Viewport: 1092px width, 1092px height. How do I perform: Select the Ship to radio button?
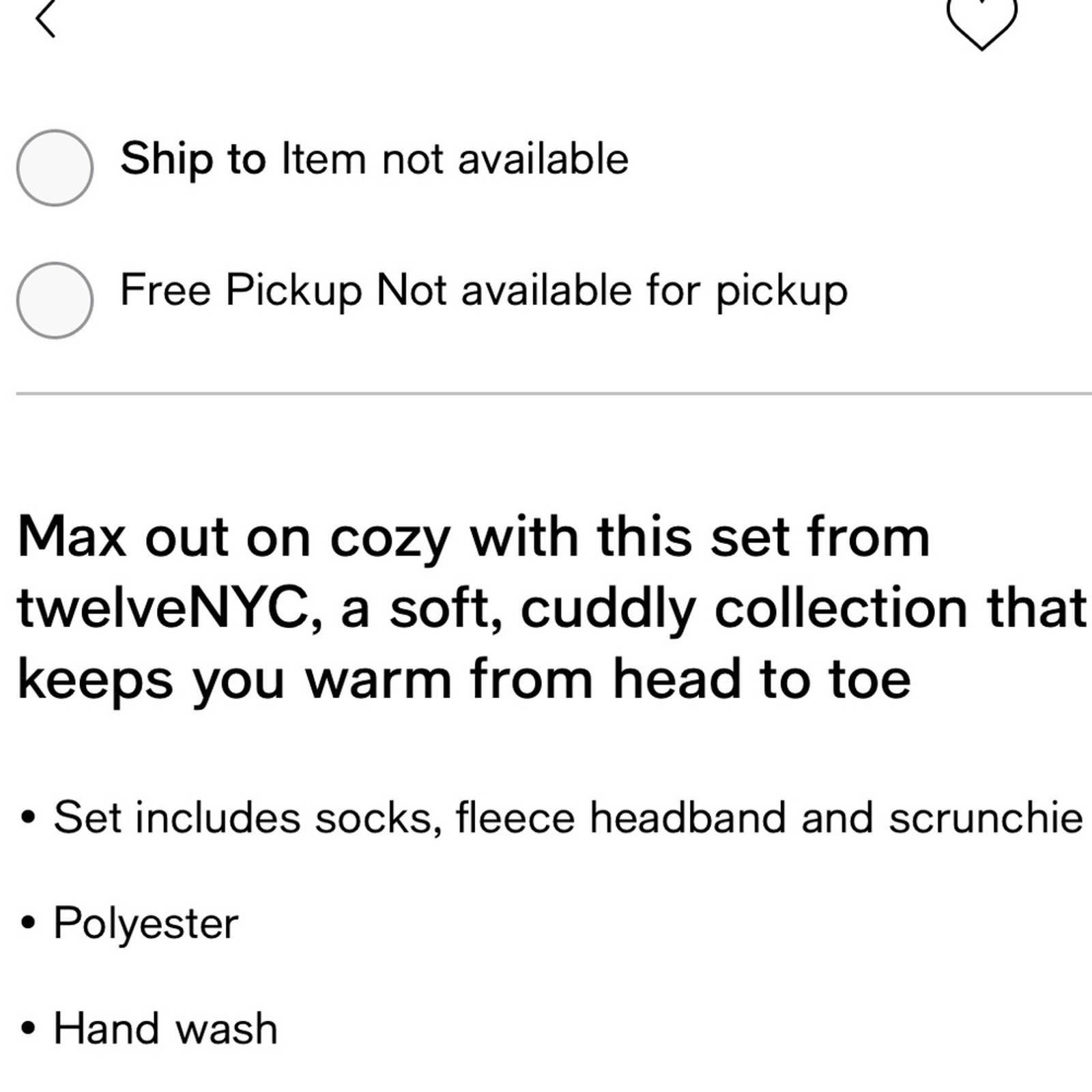point(55,167)
